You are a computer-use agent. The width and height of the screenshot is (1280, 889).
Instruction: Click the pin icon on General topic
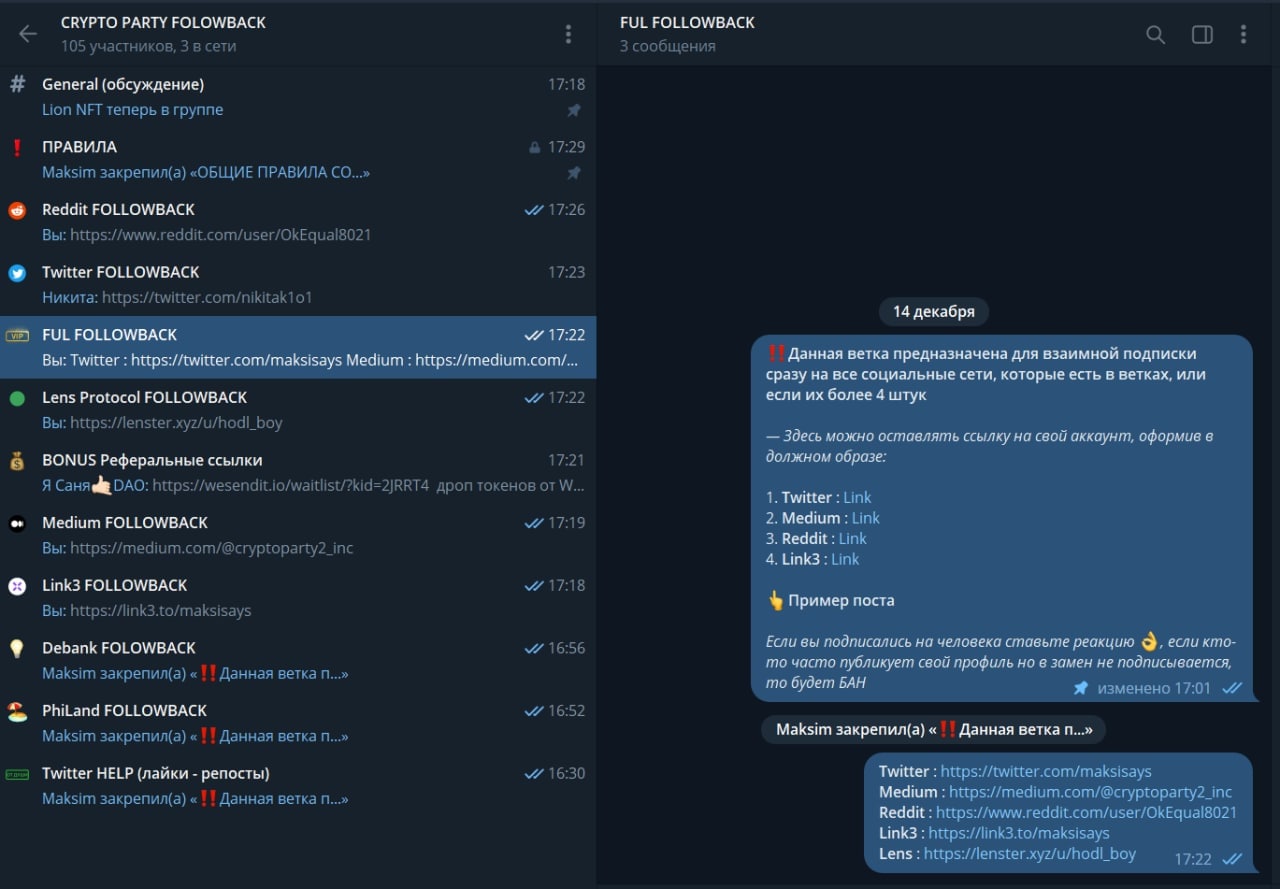click(x=574, y=110)
